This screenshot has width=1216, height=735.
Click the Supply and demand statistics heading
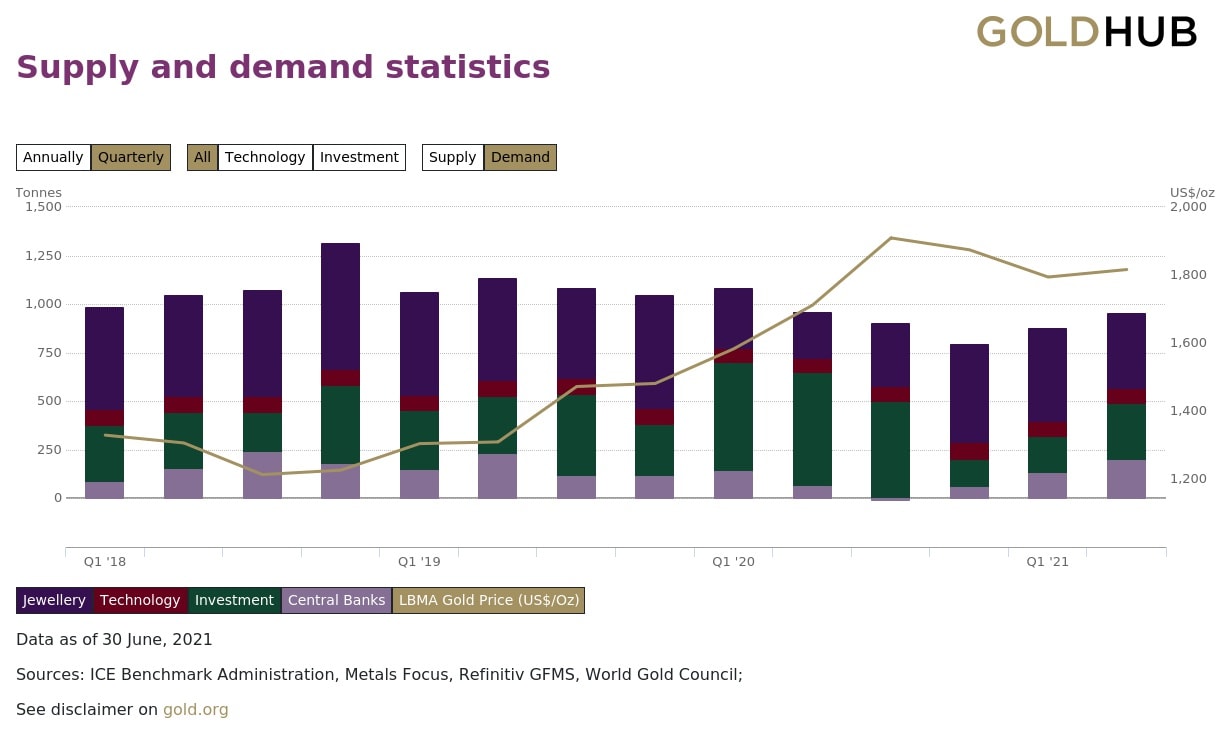[283, 67]
